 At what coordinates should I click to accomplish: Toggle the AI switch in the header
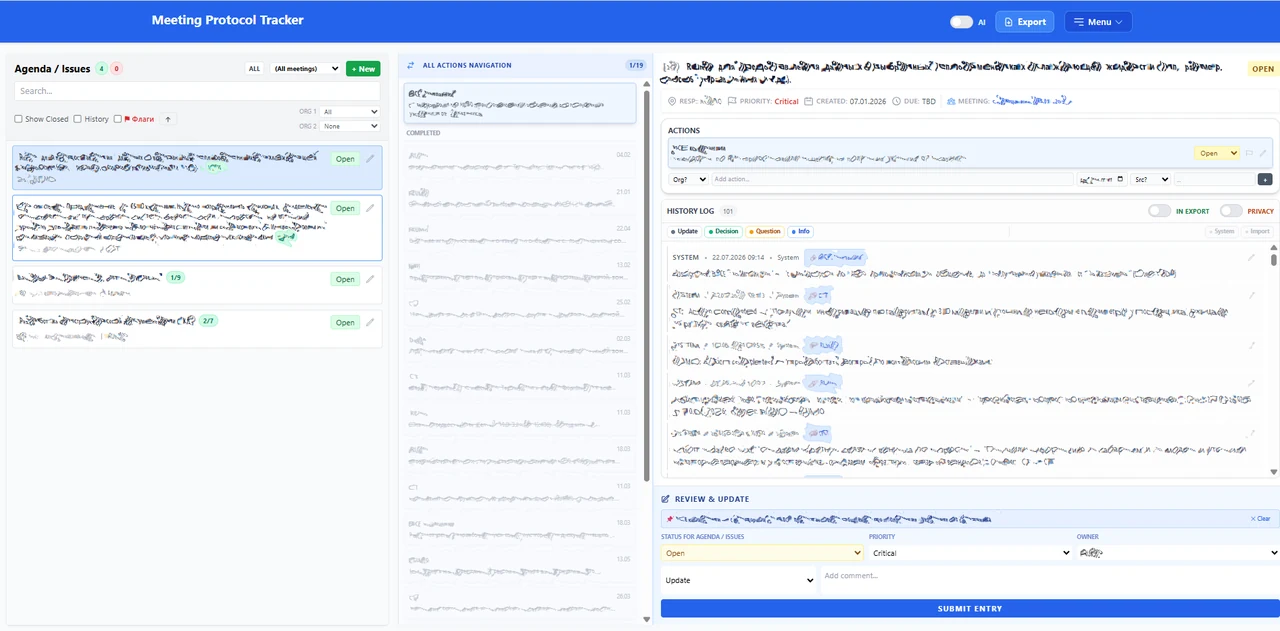[x=961, y=22]
